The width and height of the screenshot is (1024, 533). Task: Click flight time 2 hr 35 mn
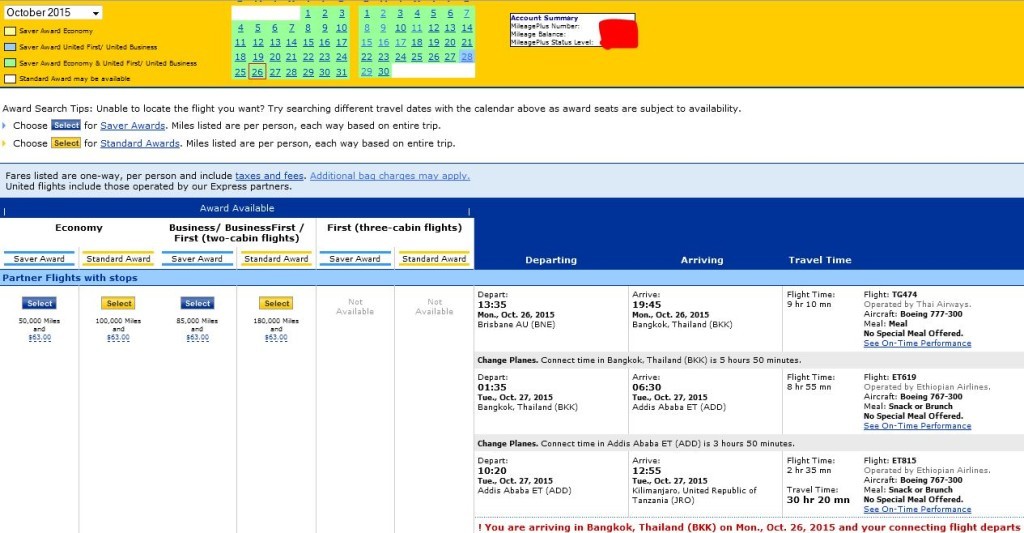[x=809, y=470]
